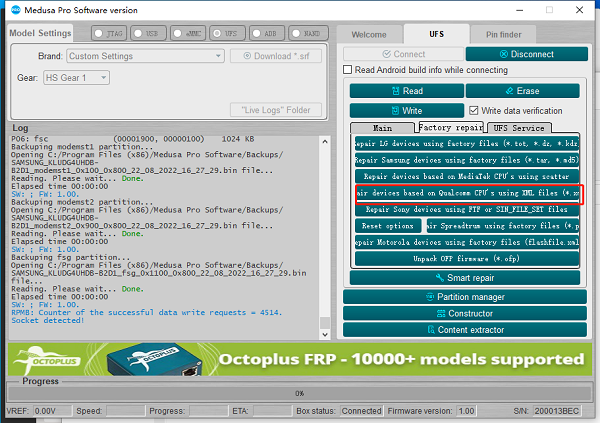Click "Backuping fsg partition..." log line
600x423 pixels.
click(x=70, y=257)
